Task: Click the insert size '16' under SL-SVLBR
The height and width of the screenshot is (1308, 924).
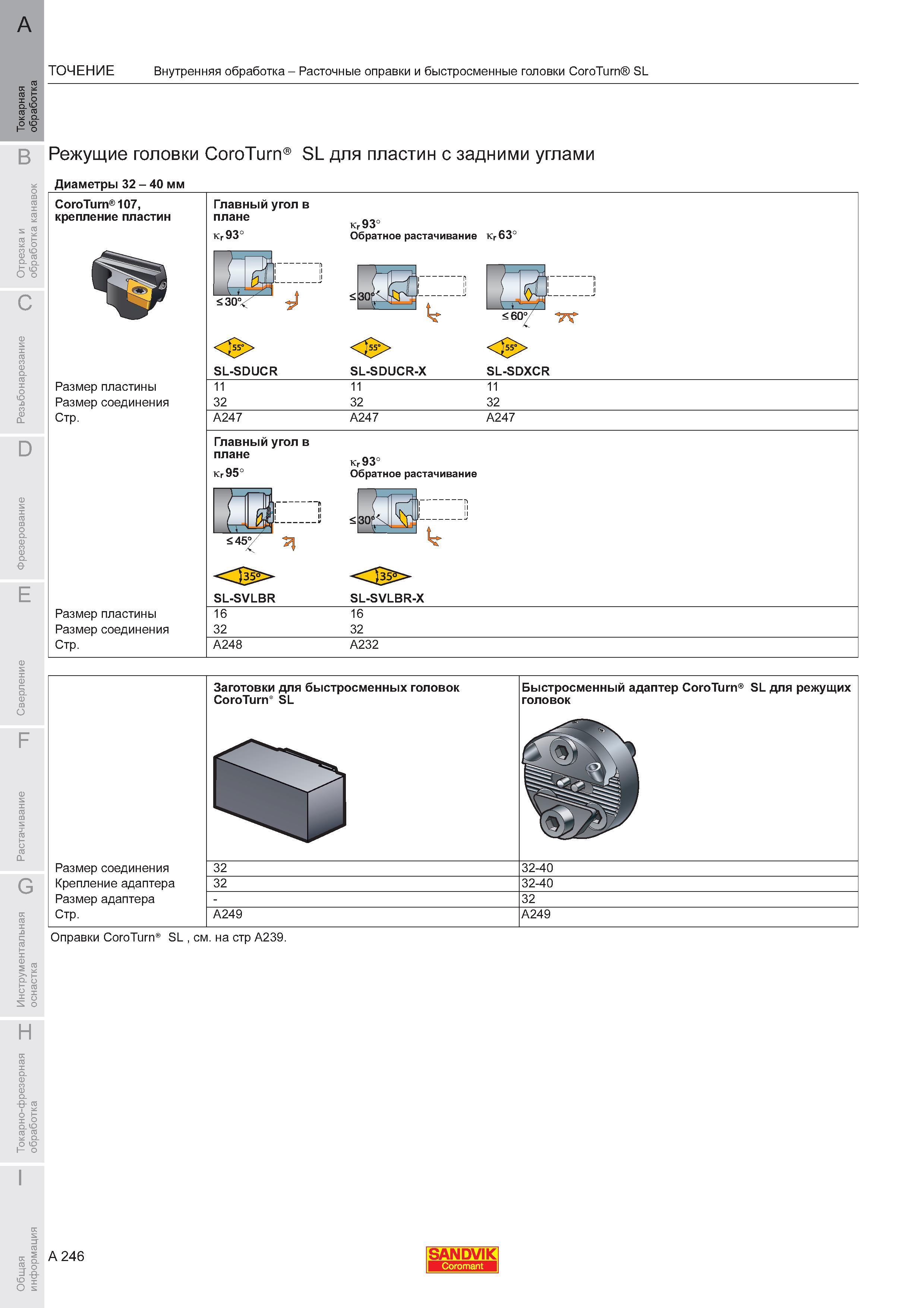Action: click(220, 614)
